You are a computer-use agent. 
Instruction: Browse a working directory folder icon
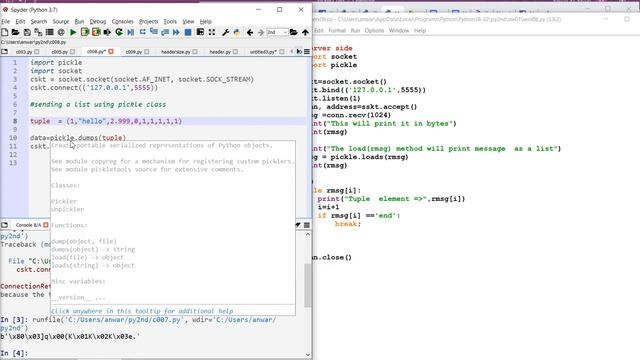293,32
